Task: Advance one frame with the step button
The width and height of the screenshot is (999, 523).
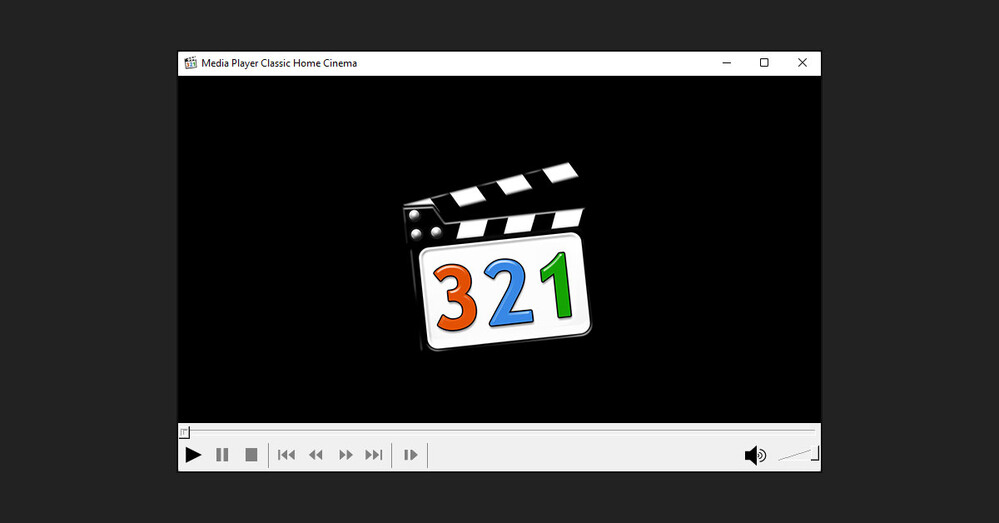Action: tap(411, 455)
